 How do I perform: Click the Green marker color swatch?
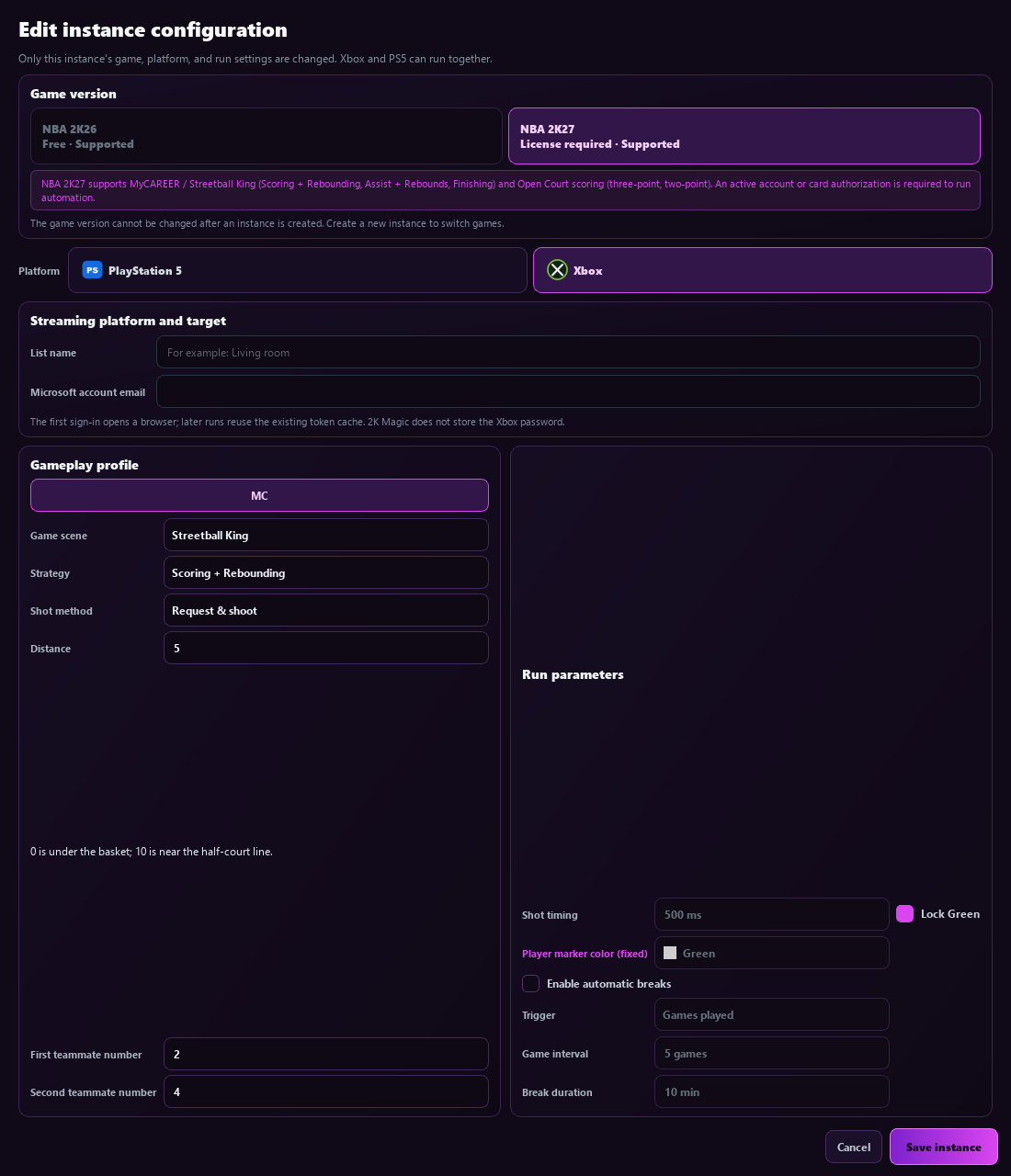(670, 953)
